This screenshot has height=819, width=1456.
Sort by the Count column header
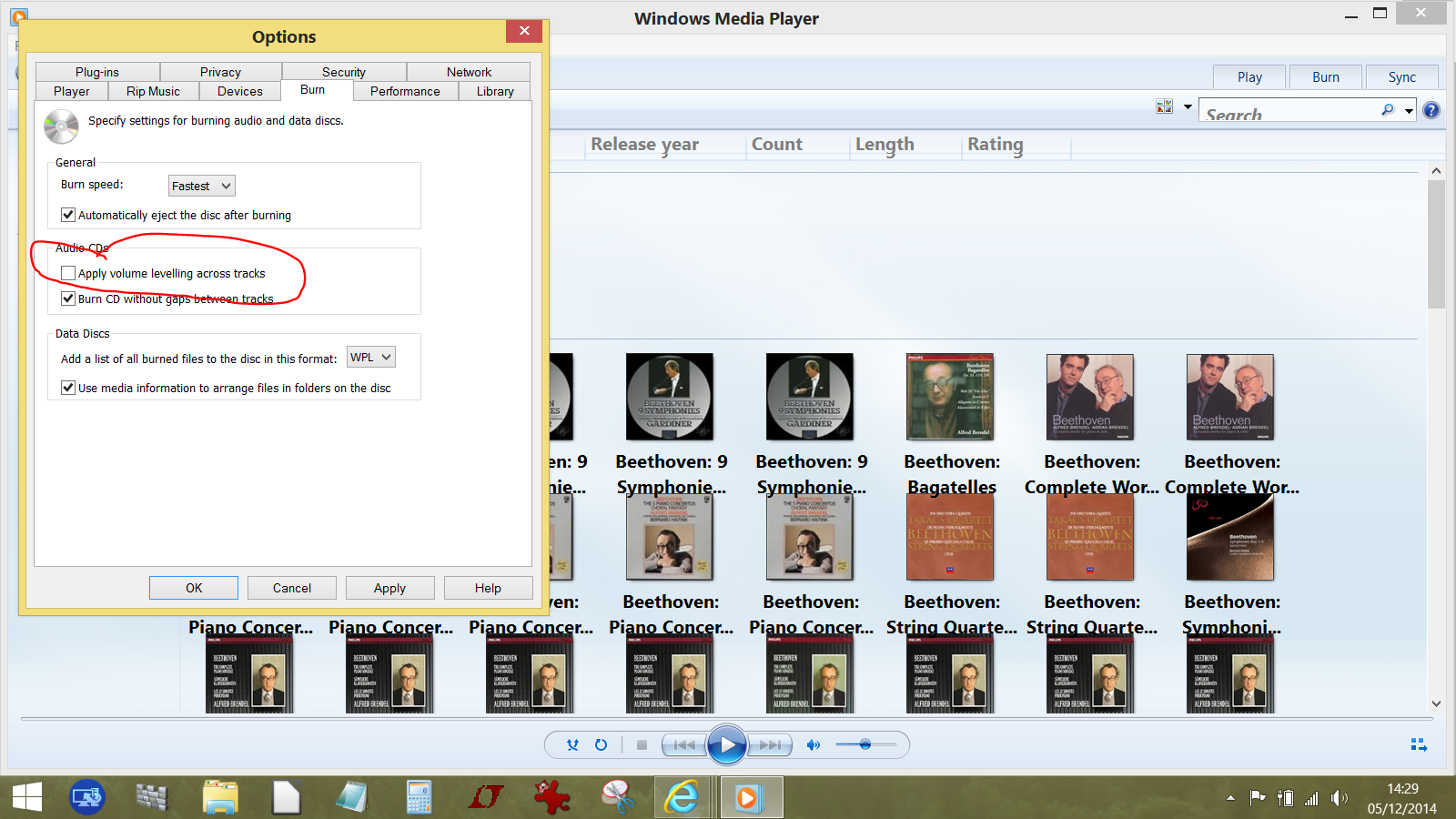(x=776, y=145)
